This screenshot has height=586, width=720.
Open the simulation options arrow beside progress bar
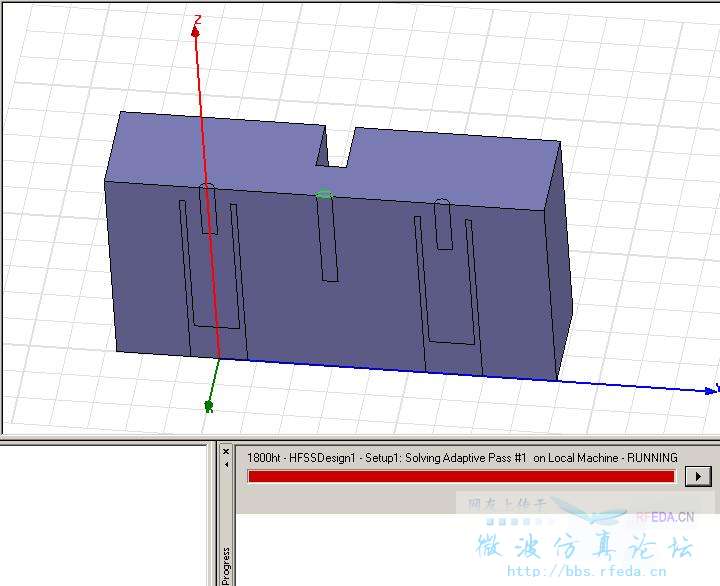pos(698,476)
